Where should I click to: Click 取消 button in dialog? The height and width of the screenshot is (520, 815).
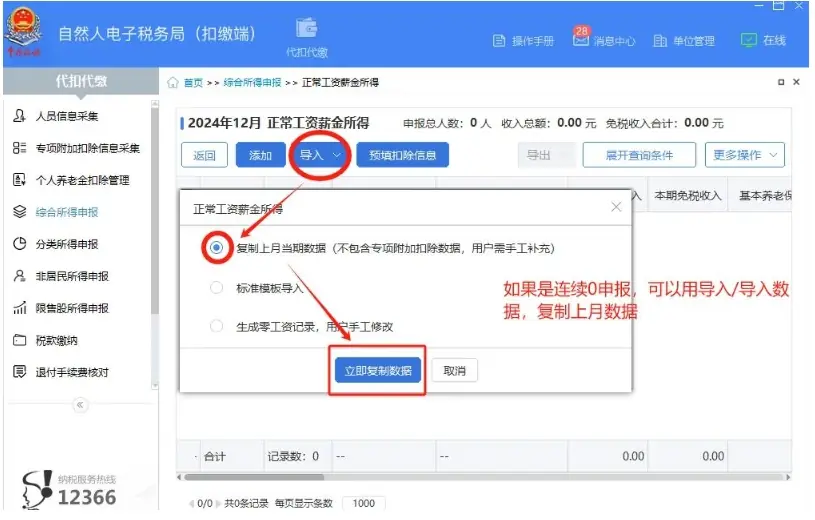(454, 371)
